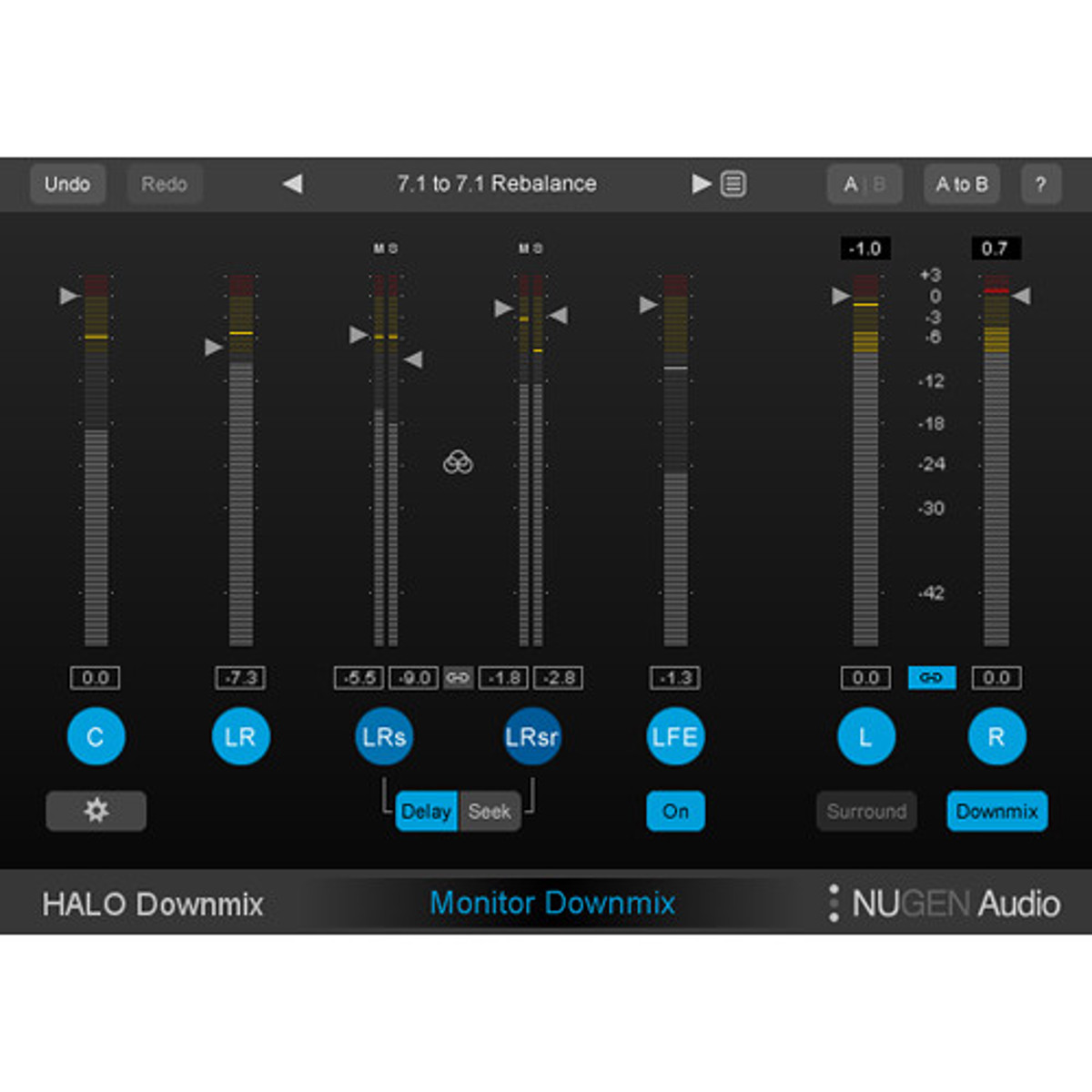Click the R output gain 0.0 field
The image size is (1092, 1092).
point(996,678)
